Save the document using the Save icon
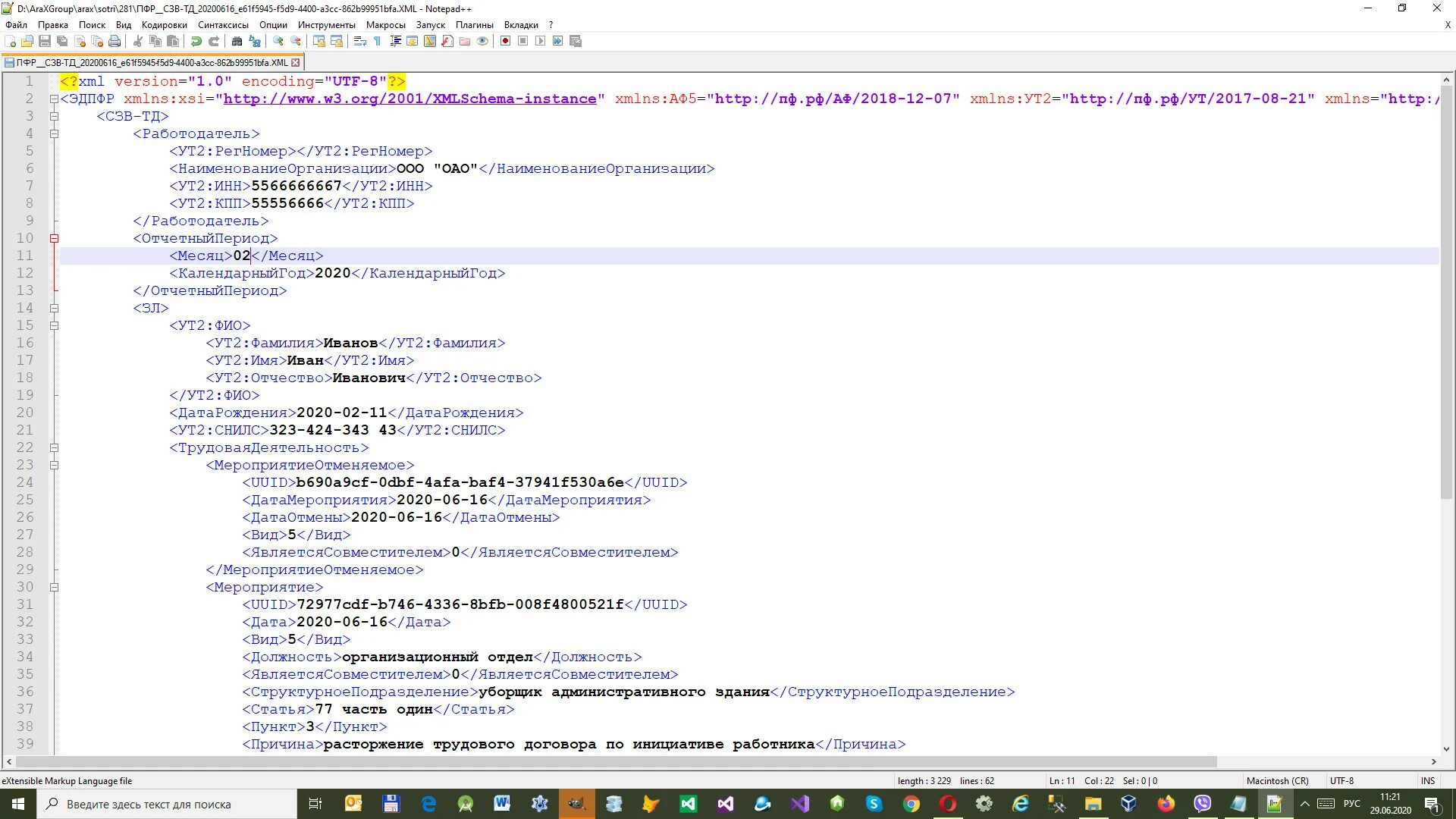1456x819 pixels. (x=45, y=41)
